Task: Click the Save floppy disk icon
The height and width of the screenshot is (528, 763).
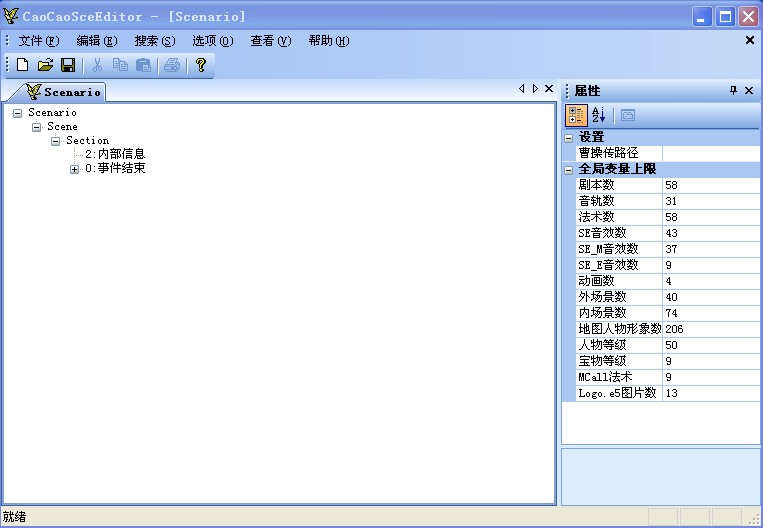Action: pos(68,65)
